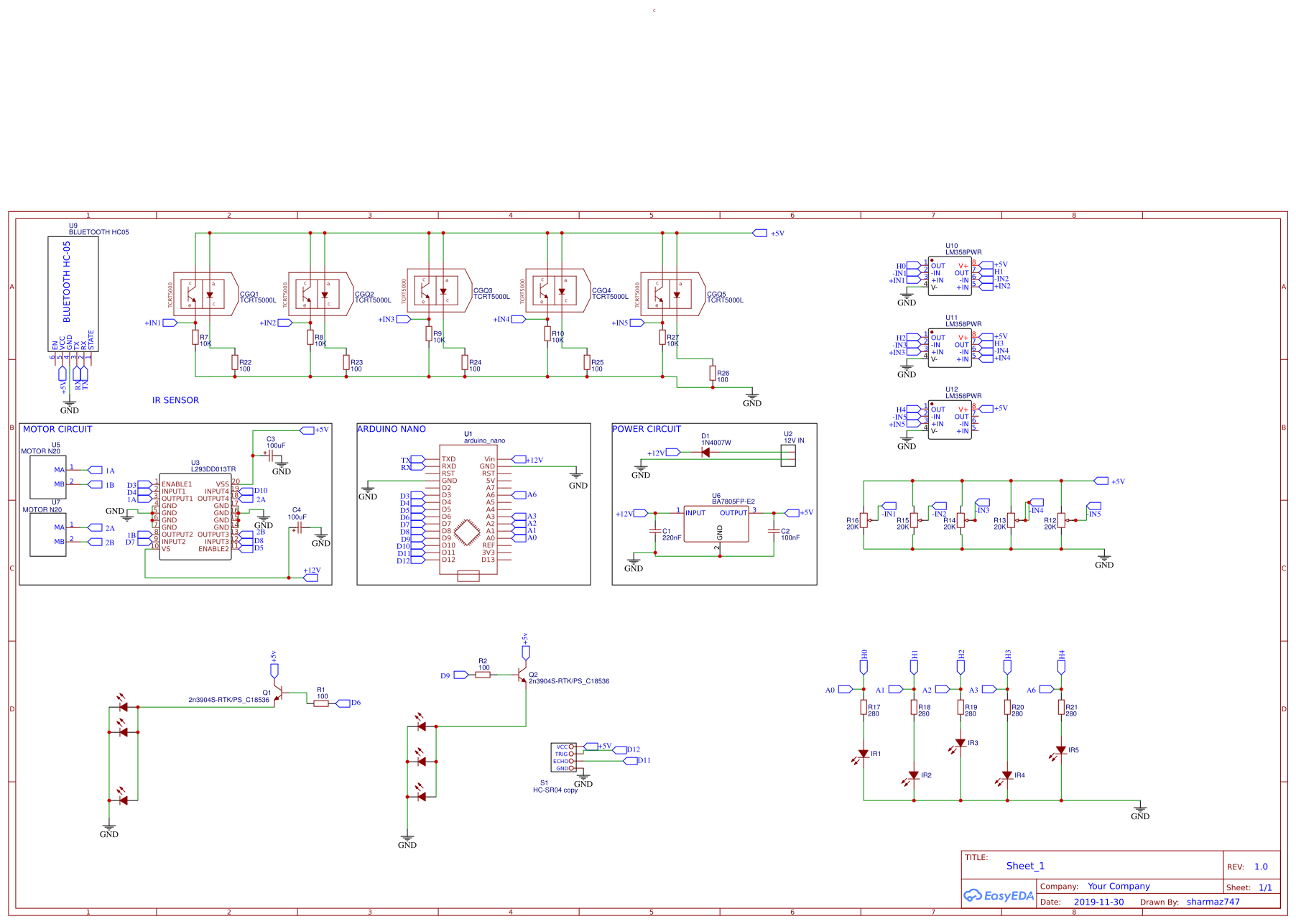
Task: Click the R22 100 ohm resistor
Action: 235,362
